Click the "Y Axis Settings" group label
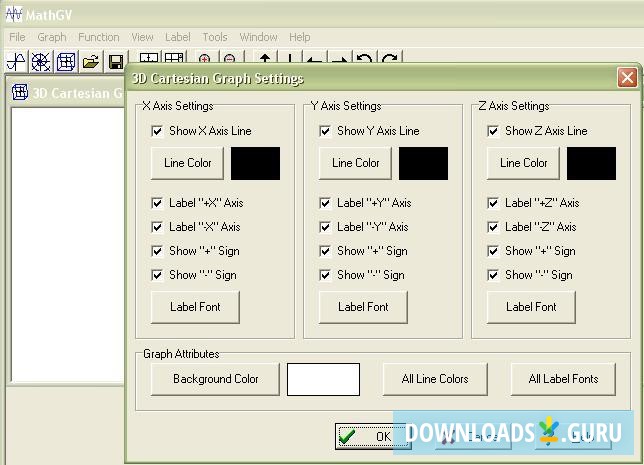Image resolution: width=644 pixels, height=465 pixels. coord(346,106)
